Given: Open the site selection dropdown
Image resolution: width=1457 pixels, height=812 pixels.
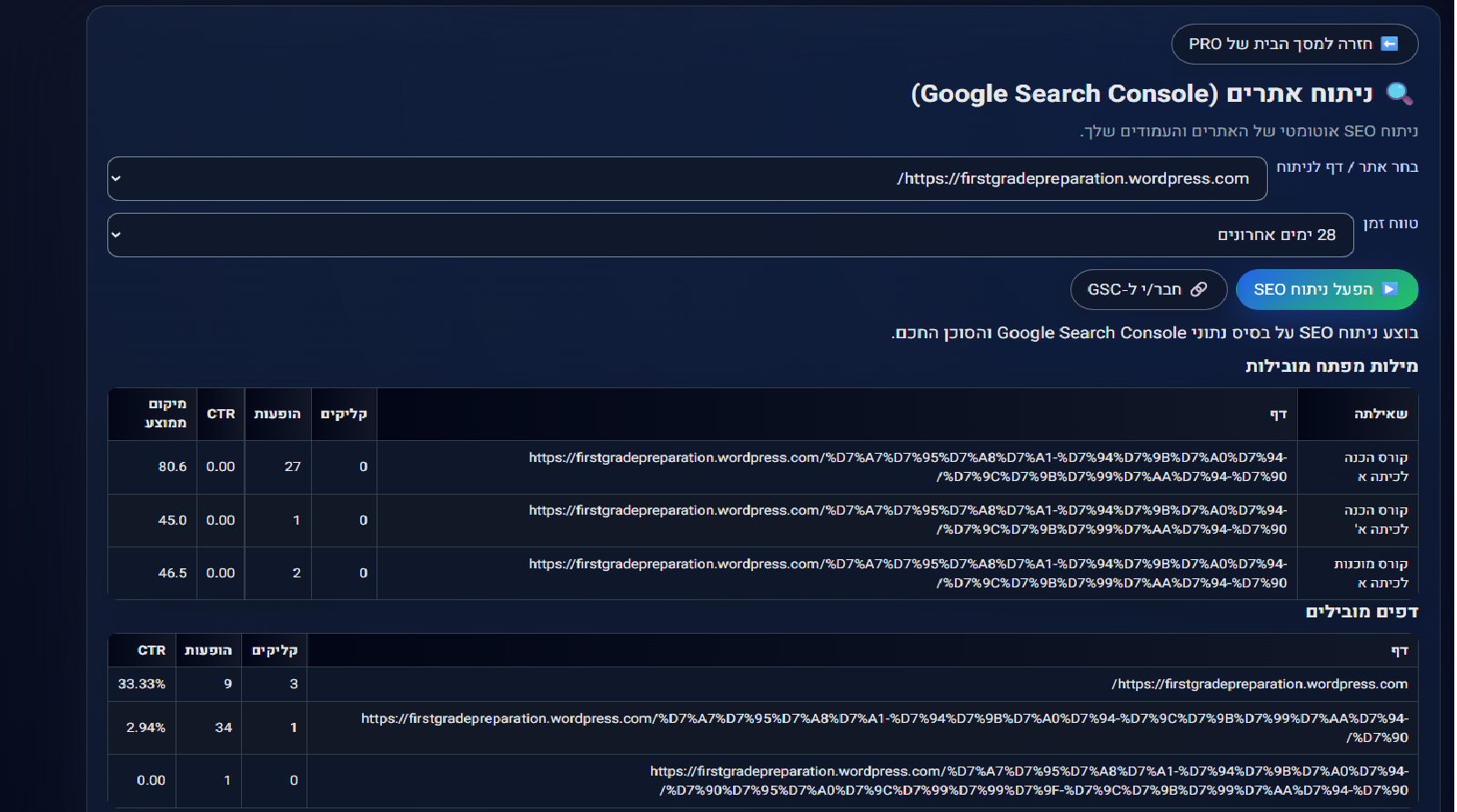Looking at the screenshot, I should tap(687, 178).
